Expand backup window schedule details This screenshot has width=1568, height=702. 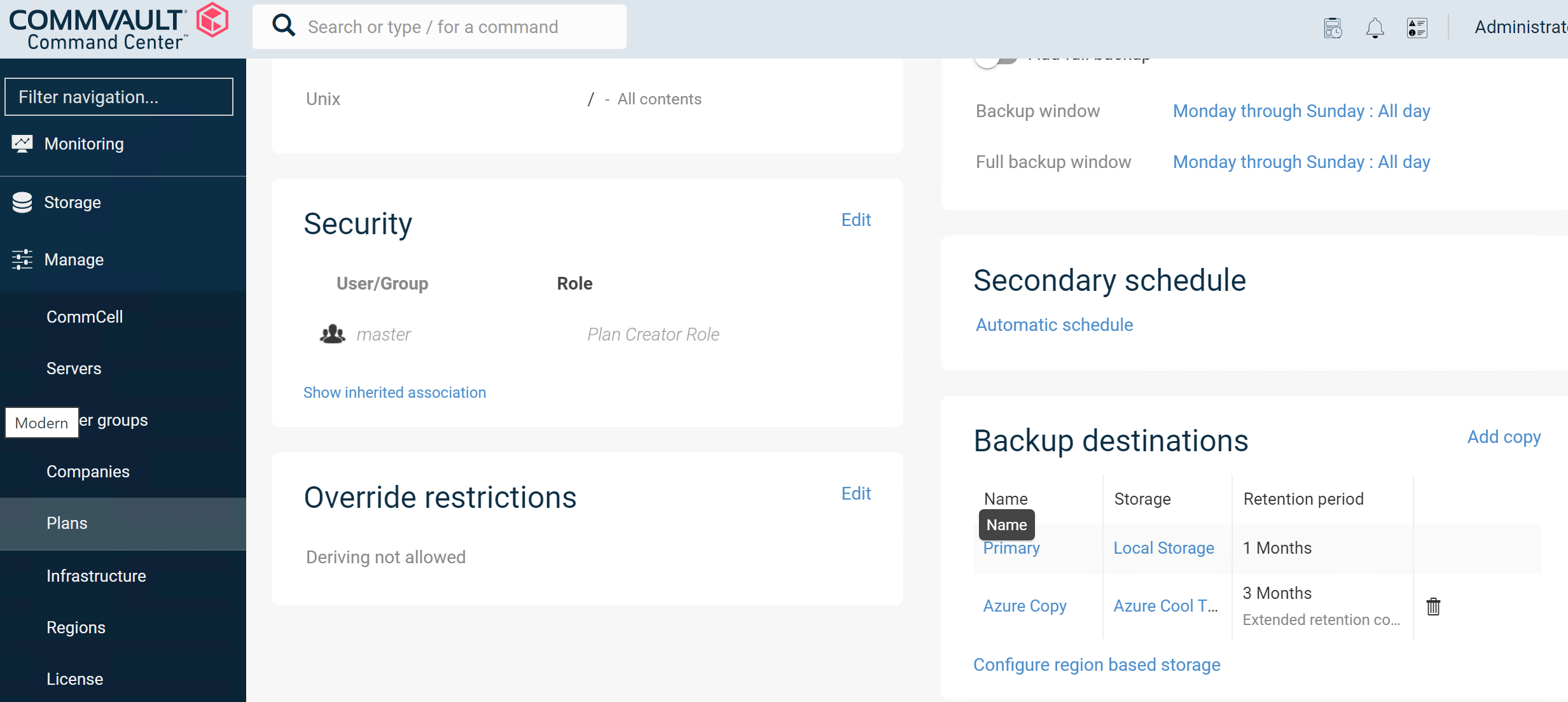[x=1300, y=110]
